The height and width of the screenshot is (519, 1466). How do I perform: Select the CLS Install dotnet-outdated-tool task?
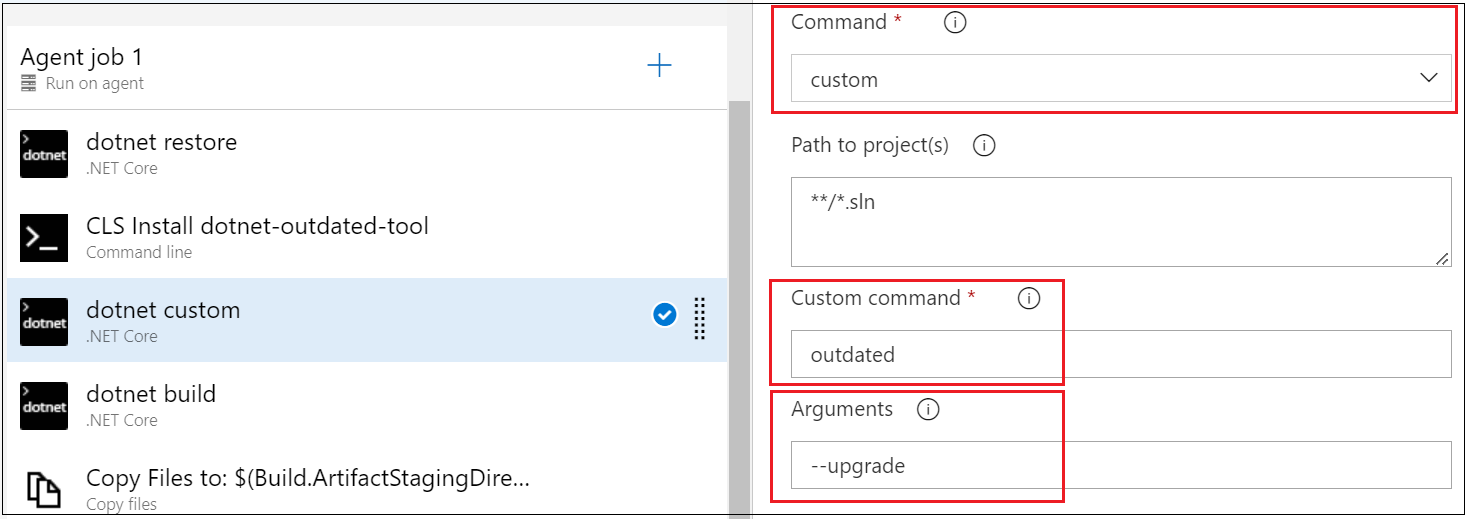coord(367,238)
